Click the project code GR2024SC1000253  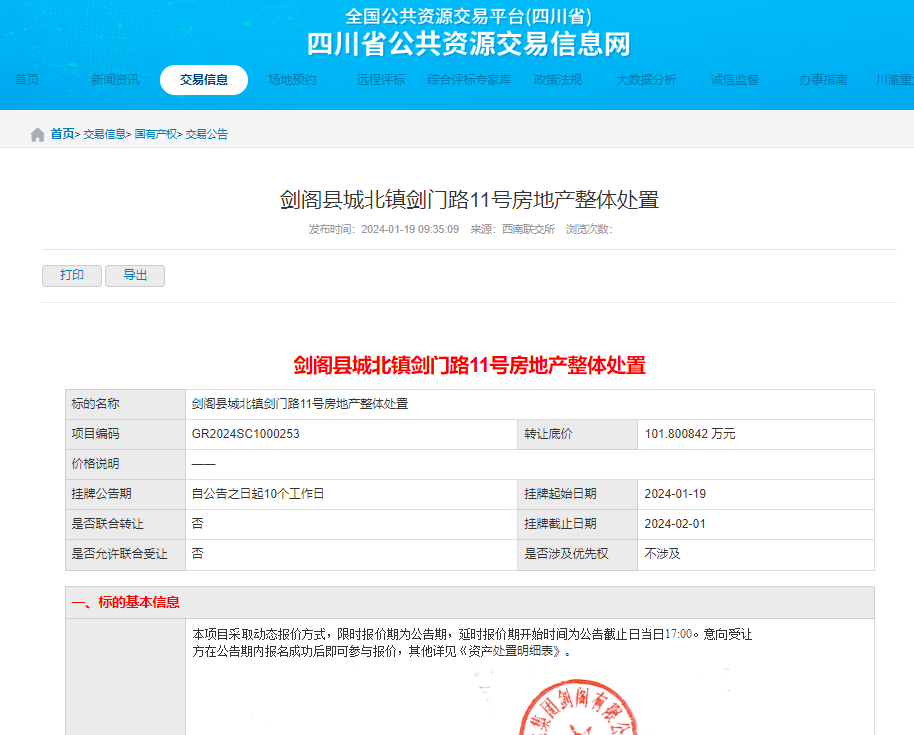point(245,434)
